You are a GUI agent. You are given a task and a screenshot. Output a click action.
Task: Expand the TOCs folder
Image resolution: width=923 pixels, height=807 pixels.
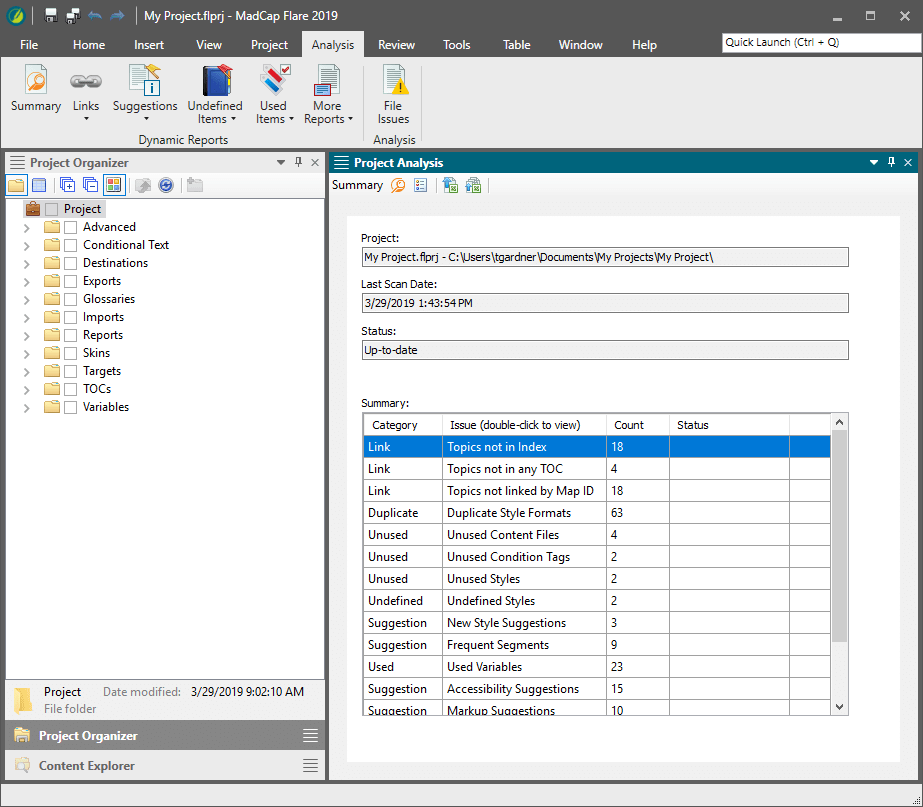pyautogui.click(x=26, y=390)
